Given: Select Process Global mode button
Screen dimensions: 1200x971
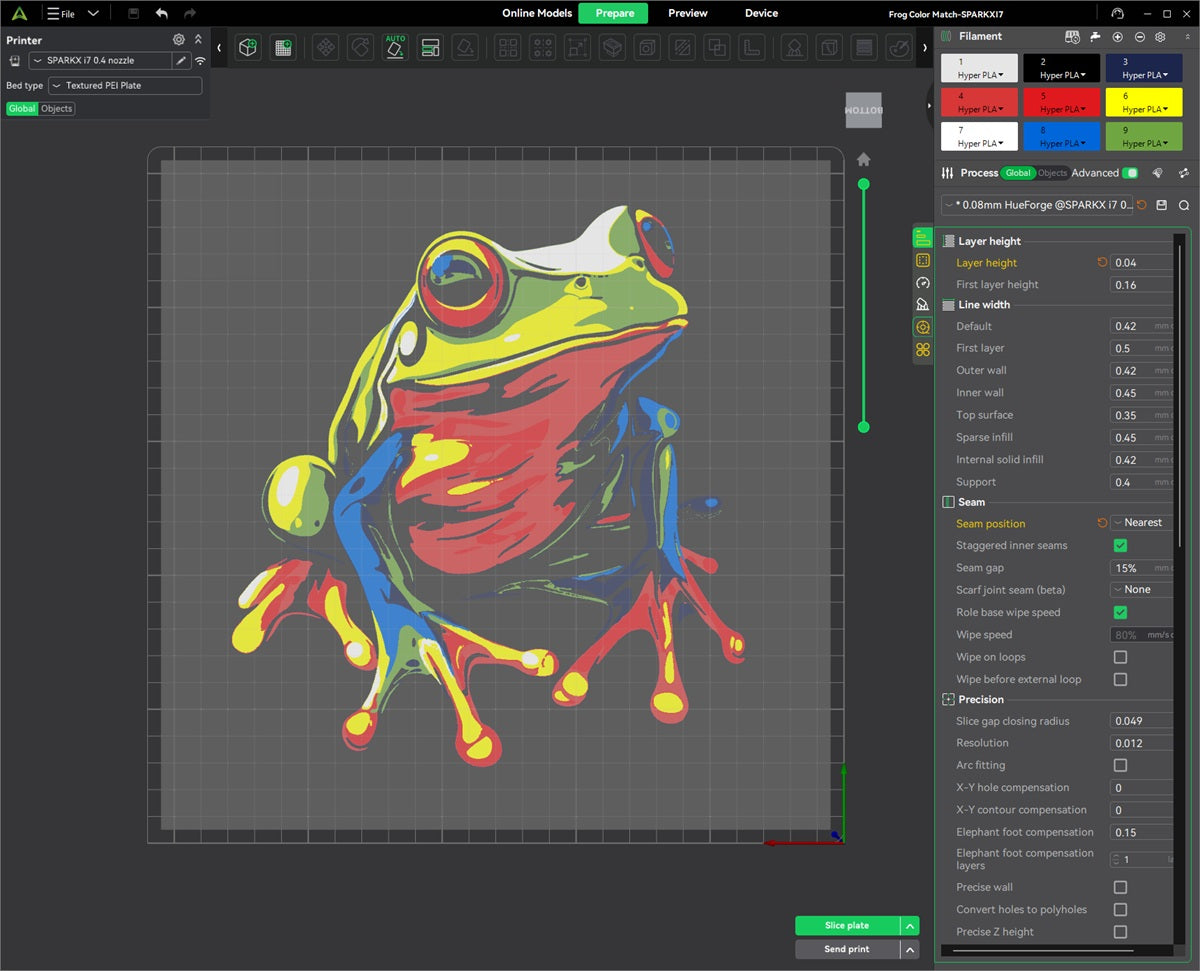Looking at the screenshot, I should tap(1018, 173).
